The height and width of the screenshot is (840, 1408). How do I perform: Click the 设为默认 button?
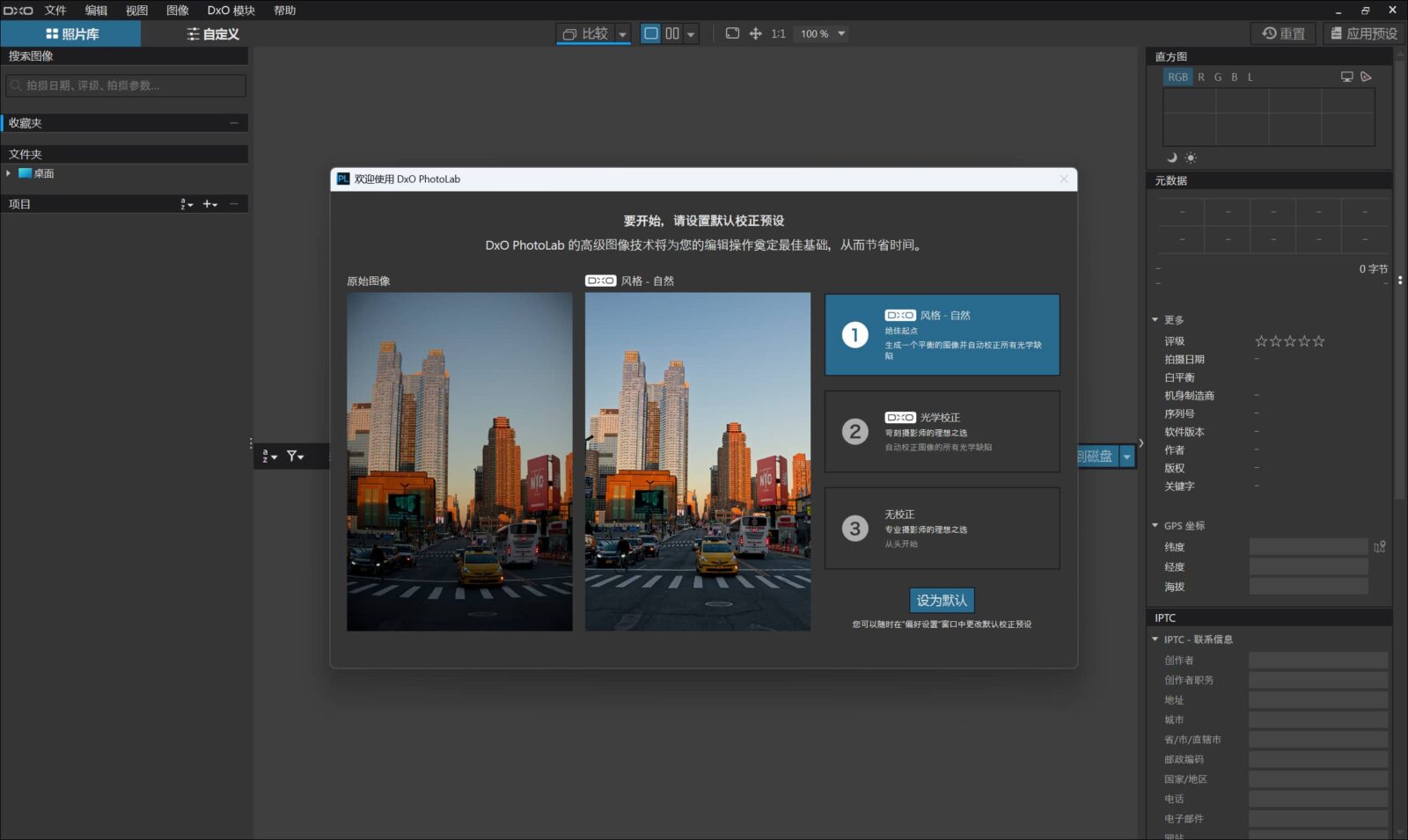click(x=942, y=600)
